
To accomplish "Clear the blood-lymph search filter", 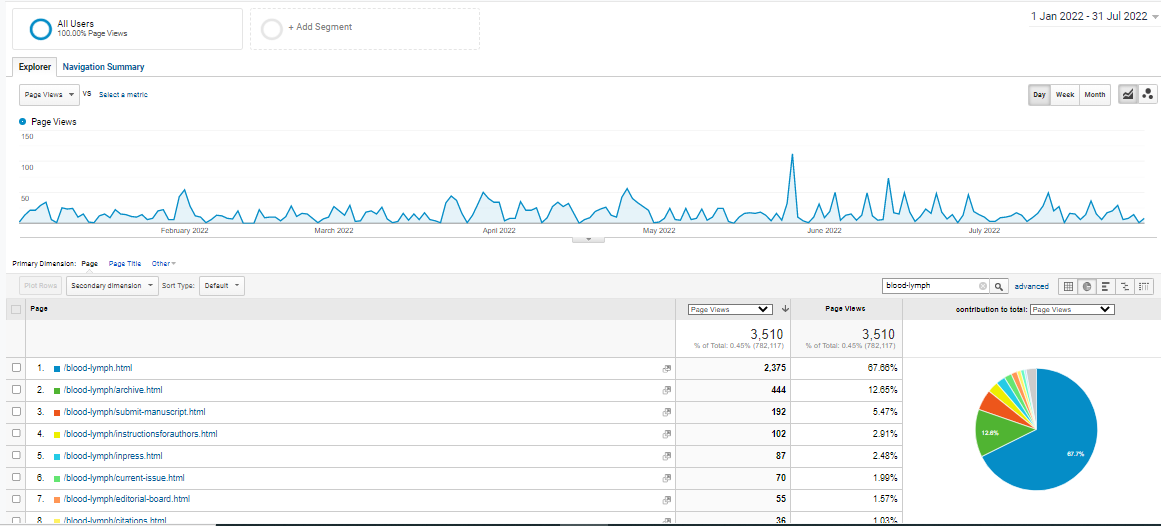I will (982, 286).
